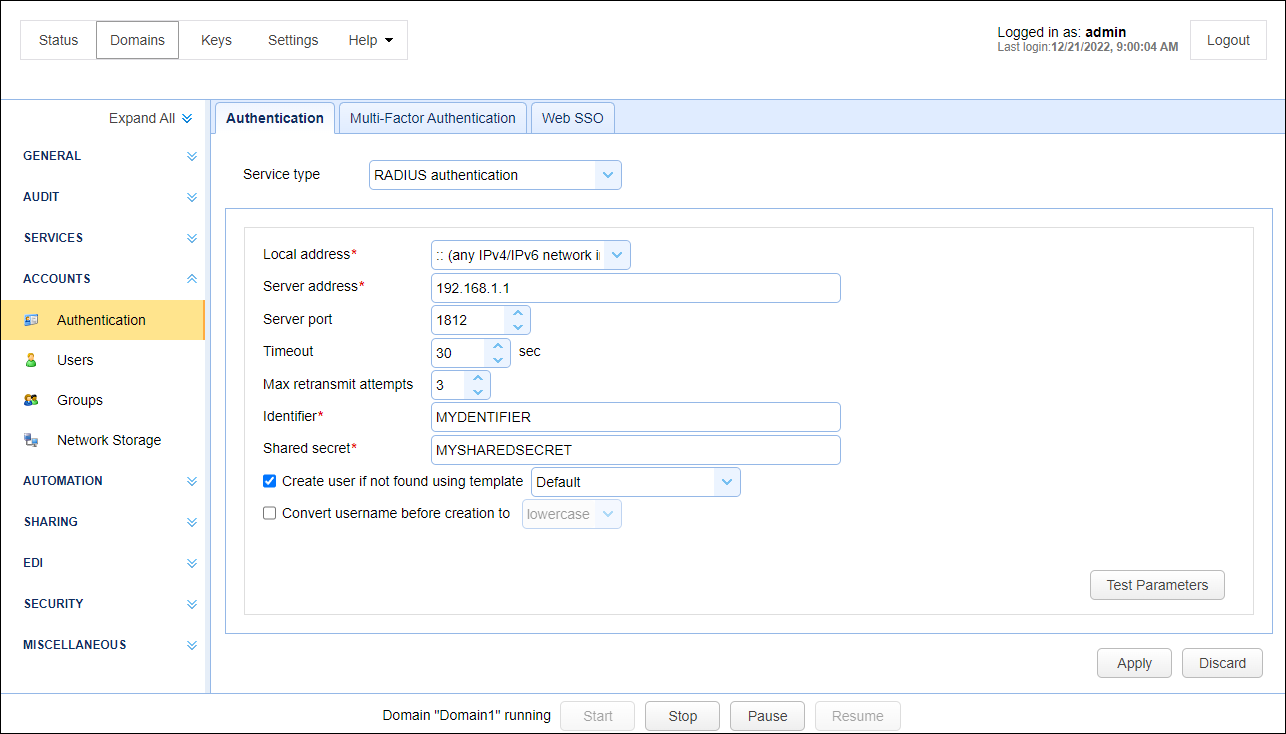Screen dimensions: 1286x734
Task: Click the Groups icon in sidebar
Action: (x=32, y=400)
